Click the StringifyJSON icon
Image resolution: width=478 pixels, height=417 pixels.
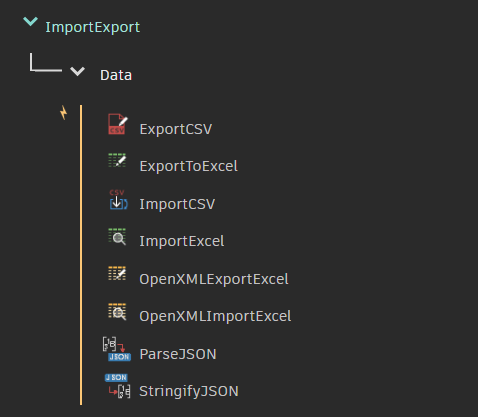click(x=117, y=386)
